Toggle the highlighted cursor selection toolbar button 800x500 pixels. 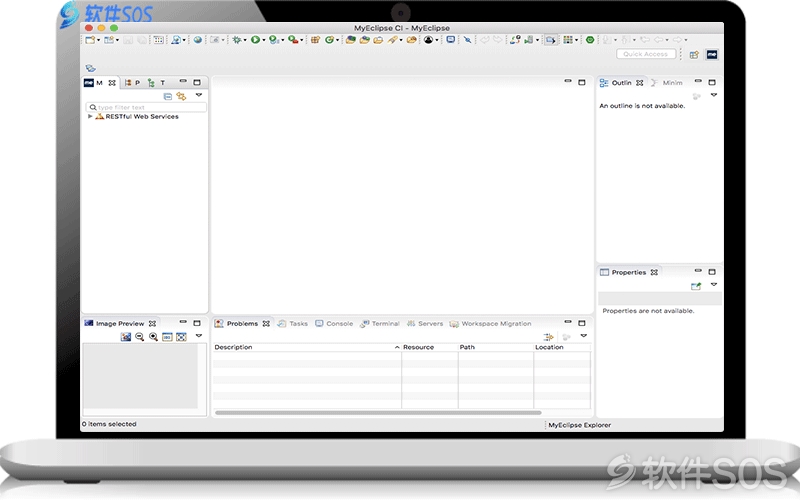[551, 40]
